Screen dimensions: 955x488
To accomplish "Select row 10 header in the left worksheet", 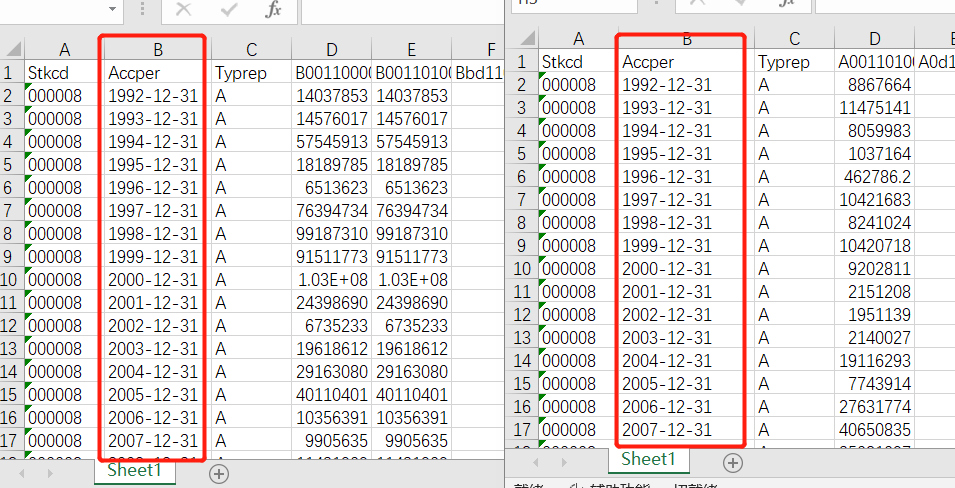I will 12,279.
